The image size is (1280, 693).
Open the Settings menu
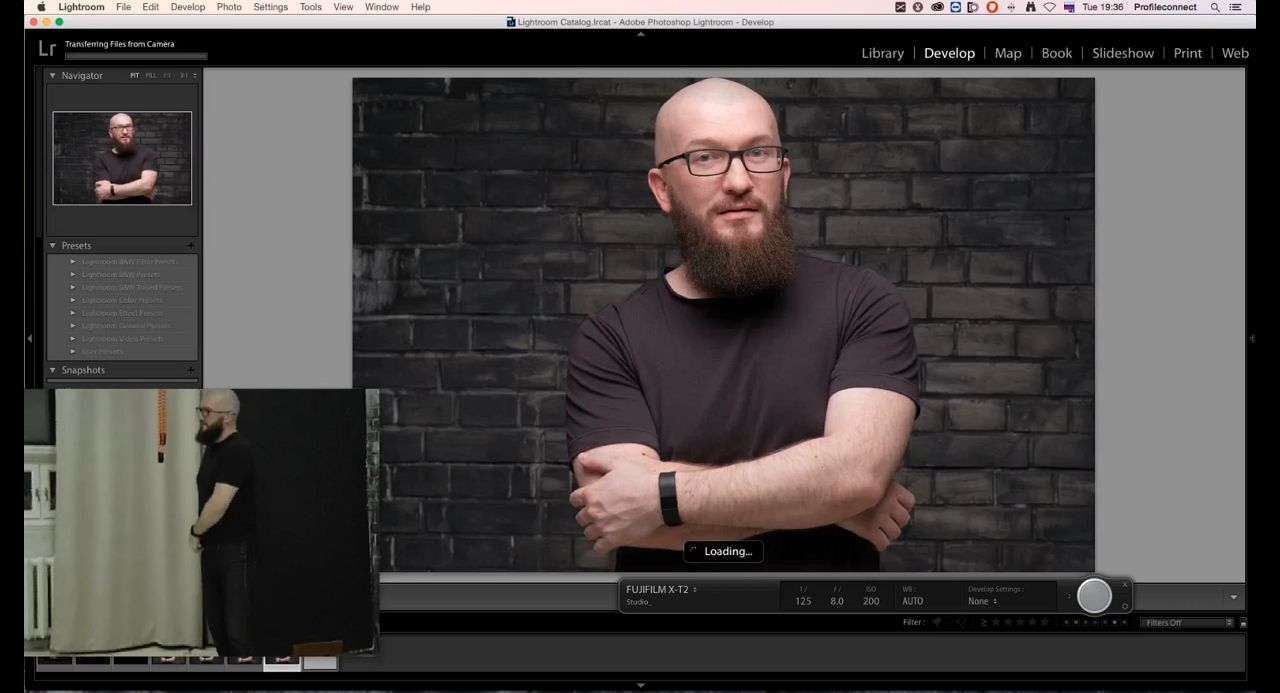(270, 7)
